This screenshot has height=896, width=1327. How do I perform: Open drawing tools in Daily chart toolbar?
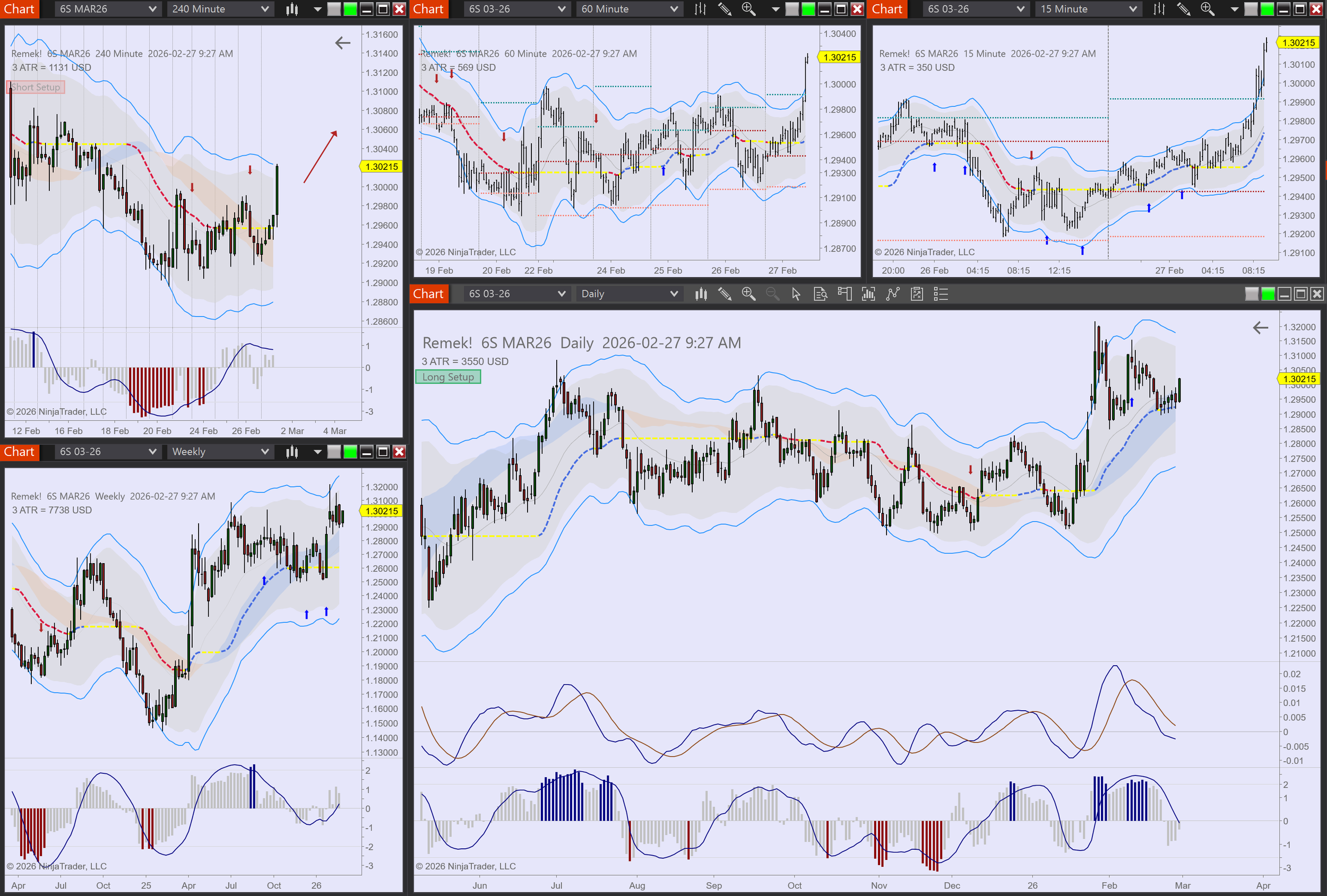pyautogui.click(x=725, y=294)
